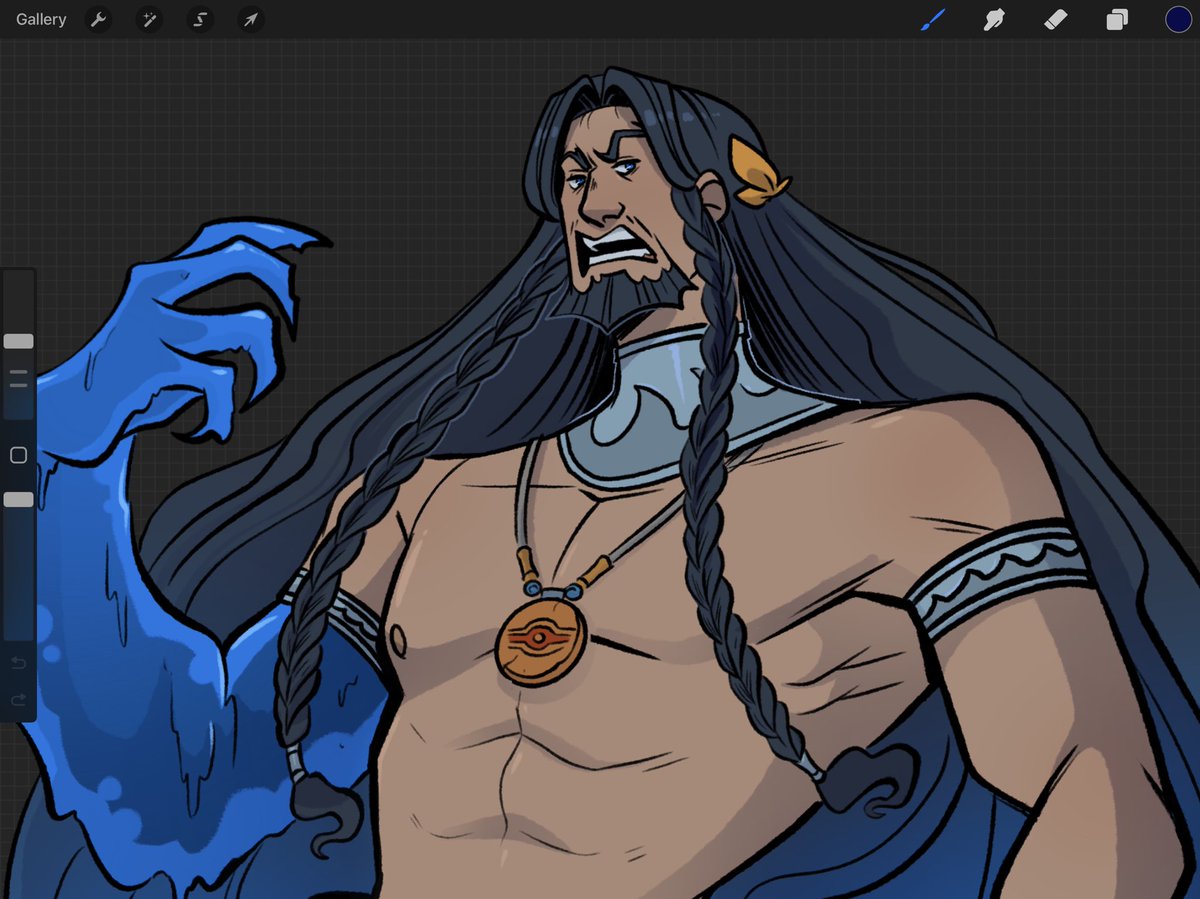
Task: Open the active color swatch picker
Action: pyautogui.click(x=1178, y=19)
